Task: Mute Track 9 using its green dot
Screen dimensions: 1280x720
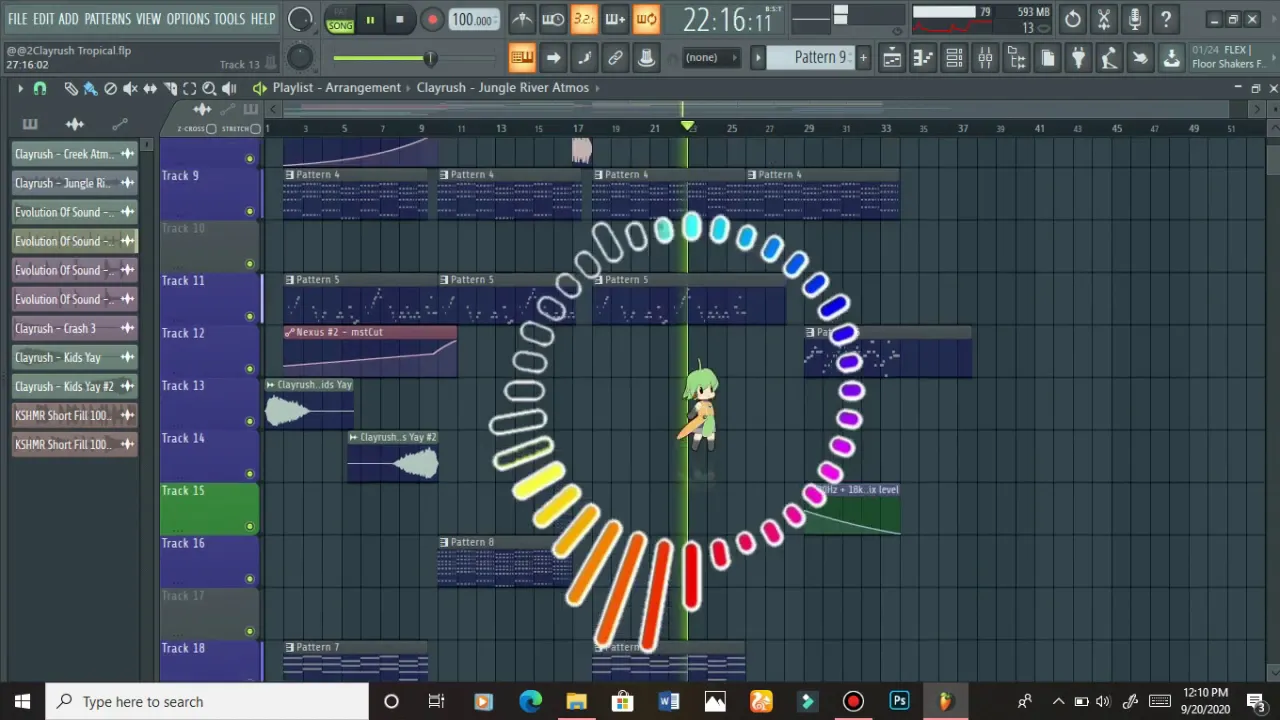Action: [x=250, y=211]
